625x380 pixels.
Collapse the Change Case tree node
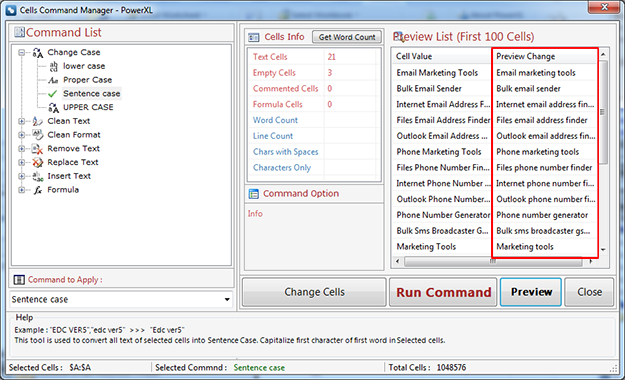coord(22,53)
